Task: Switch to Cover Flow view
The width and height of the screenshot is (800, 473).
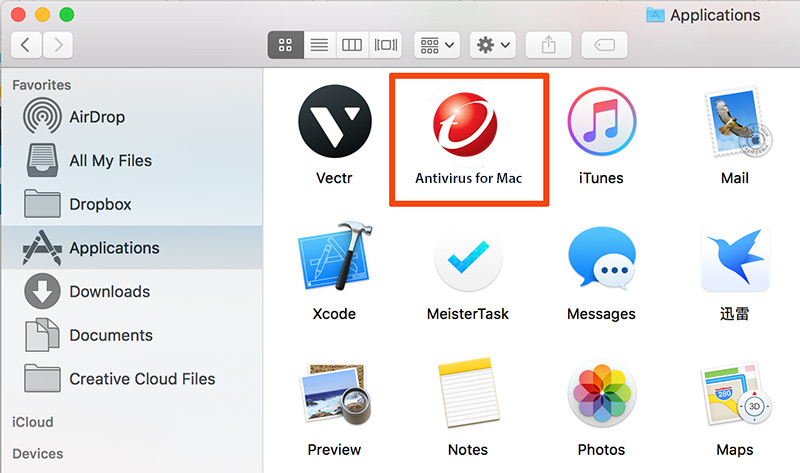Action: pos(386,45)
